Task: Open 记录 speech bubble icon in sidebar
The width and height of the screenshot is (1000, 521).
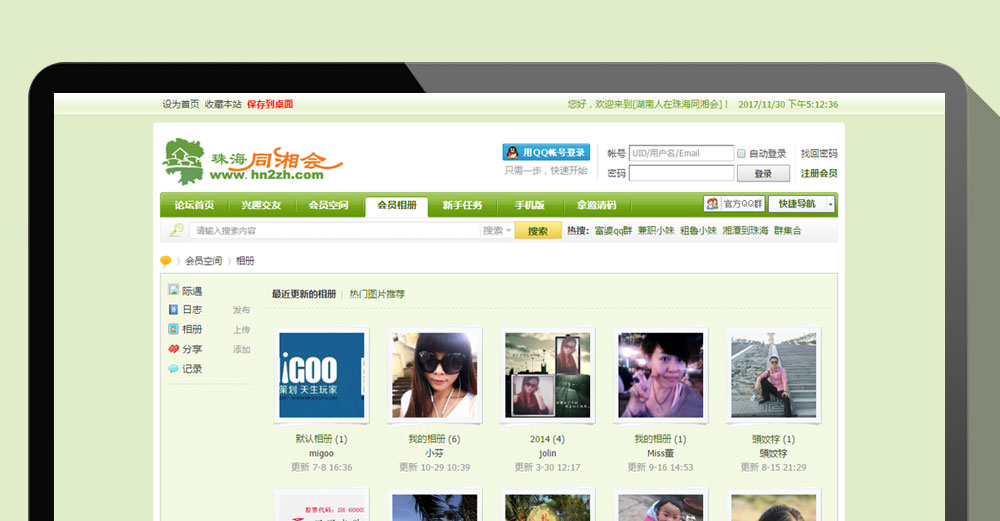Action: pyautogui.click(x=173, y=369)
